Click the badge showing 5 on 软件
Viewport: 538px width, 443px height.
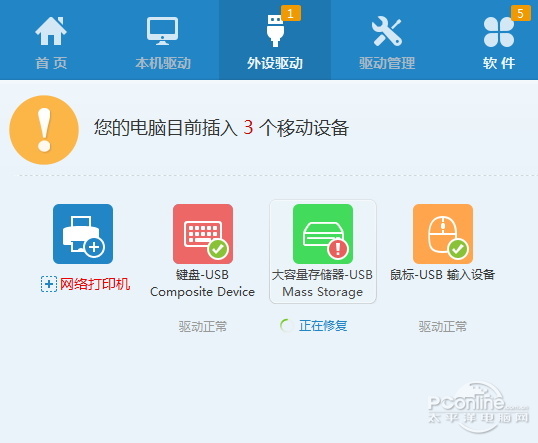click(521, 13)
